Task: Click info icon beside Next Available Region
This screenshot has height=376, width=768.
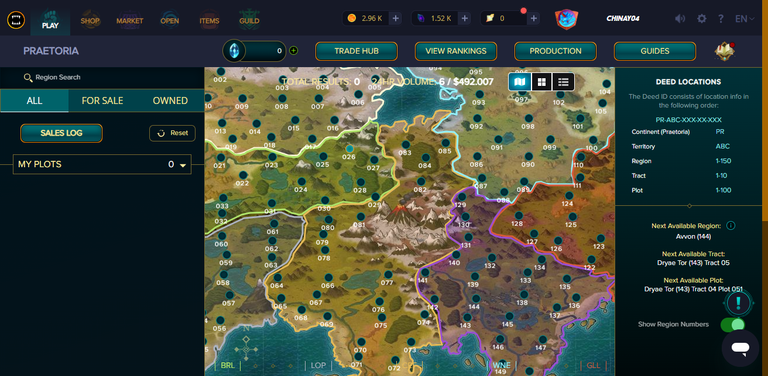Action: pyautogui.click(x=731, y=226)
